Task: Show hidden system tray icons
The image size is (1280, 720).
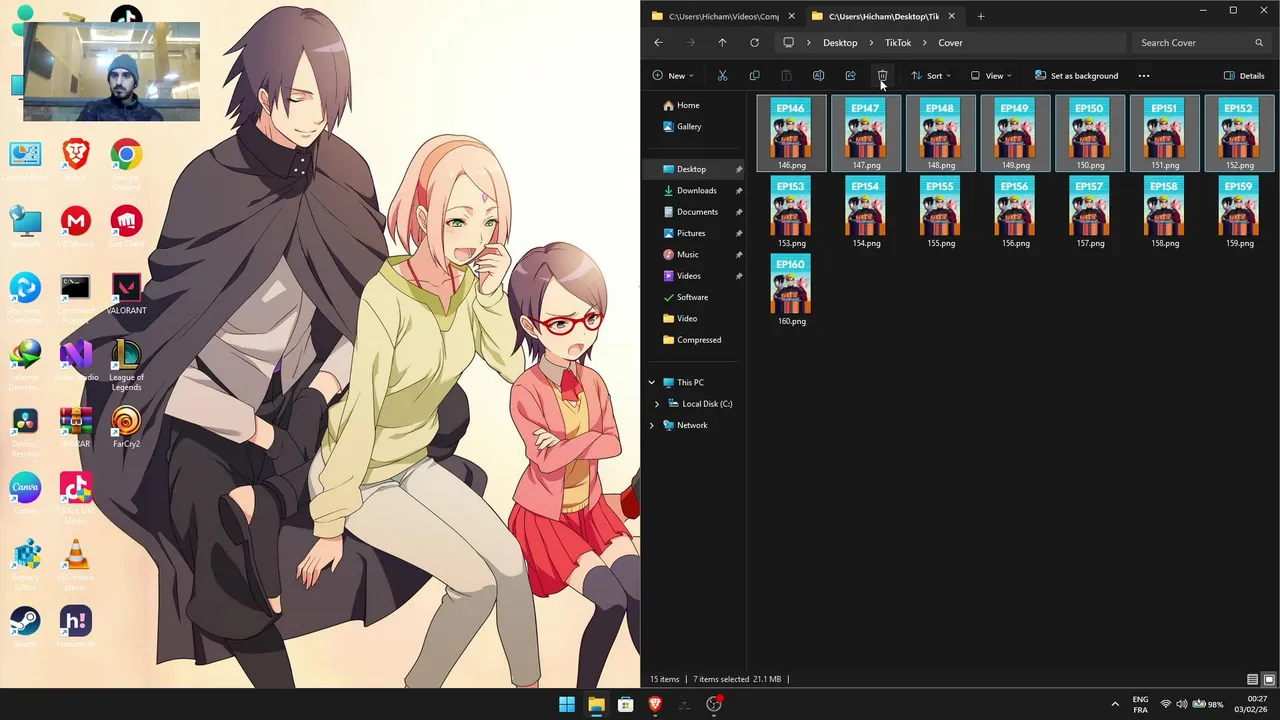Action: [1115, 704]
